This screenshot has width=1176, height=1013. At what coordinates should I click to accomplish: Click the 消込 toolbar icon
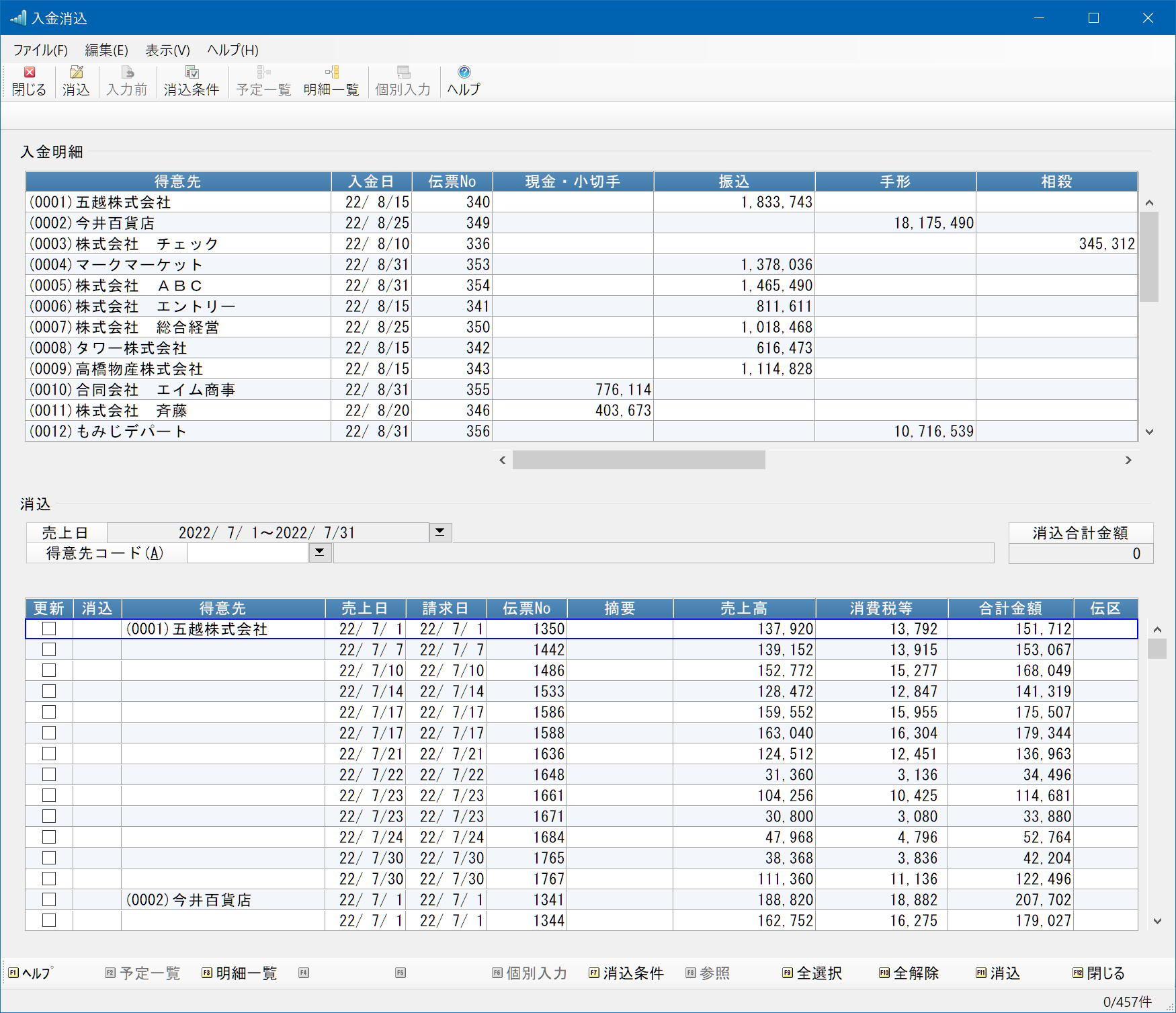coord(76,81)
